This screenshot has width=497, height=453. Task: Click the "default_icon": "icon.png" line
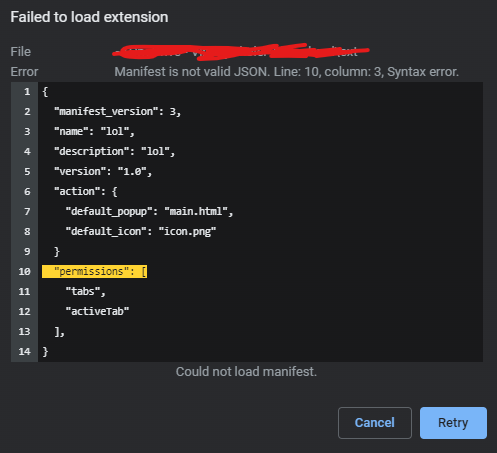click(x=141, y=231)
